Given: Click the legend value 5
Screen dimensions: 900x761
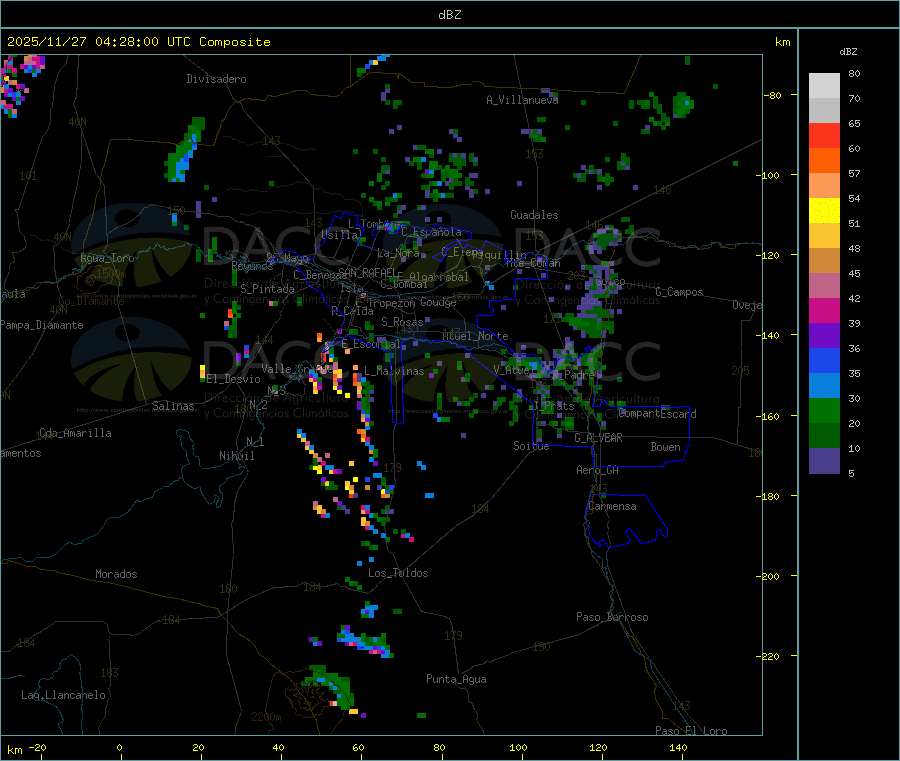Looking at the screenshot, I should tap(851, 473).
